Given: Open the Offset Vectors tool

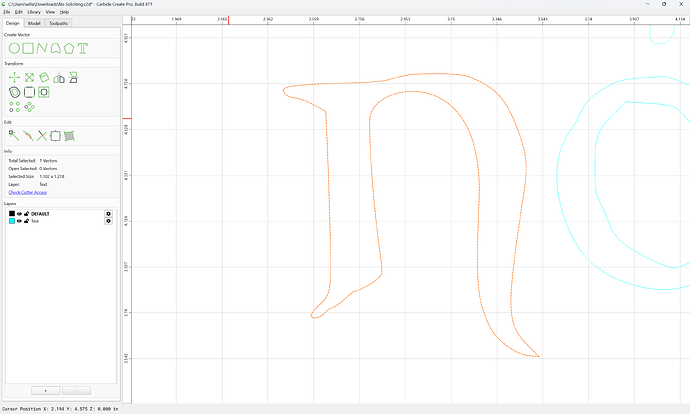Looking at the screenshot, I should [x=15, y=92].
